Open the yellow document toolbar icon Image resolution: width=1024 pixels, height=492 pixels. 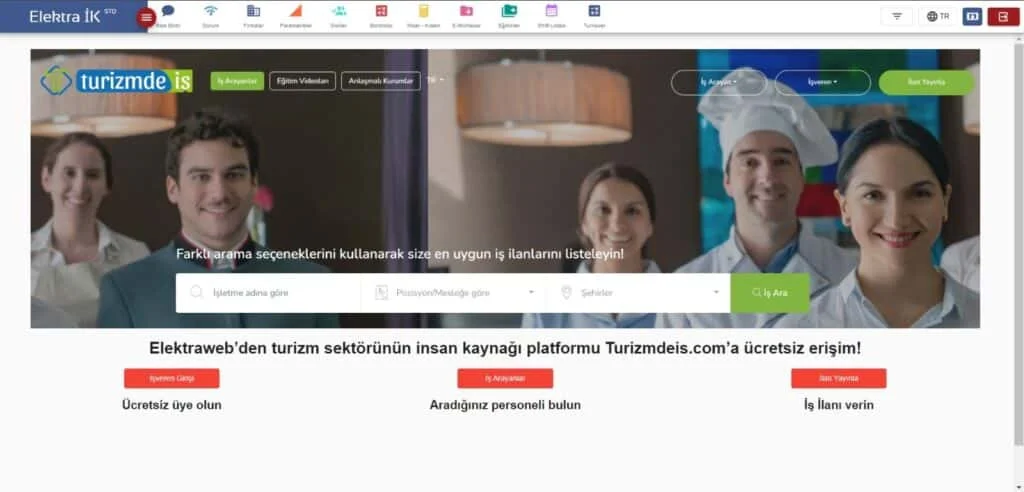pos(424,11)
